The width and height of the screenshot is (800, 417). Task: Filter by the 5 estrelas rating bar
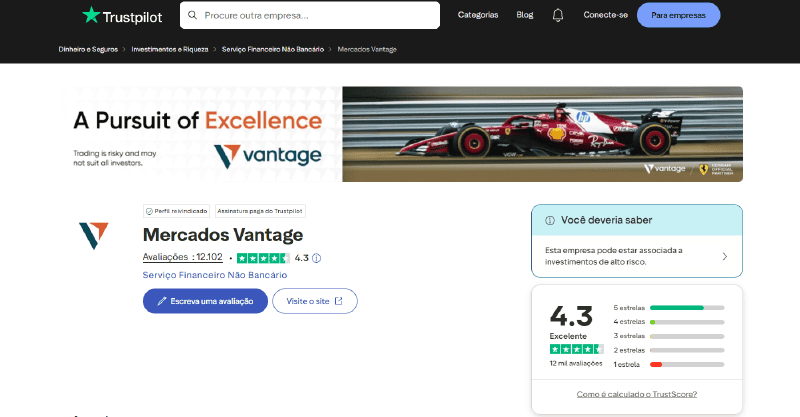[668, 308]
